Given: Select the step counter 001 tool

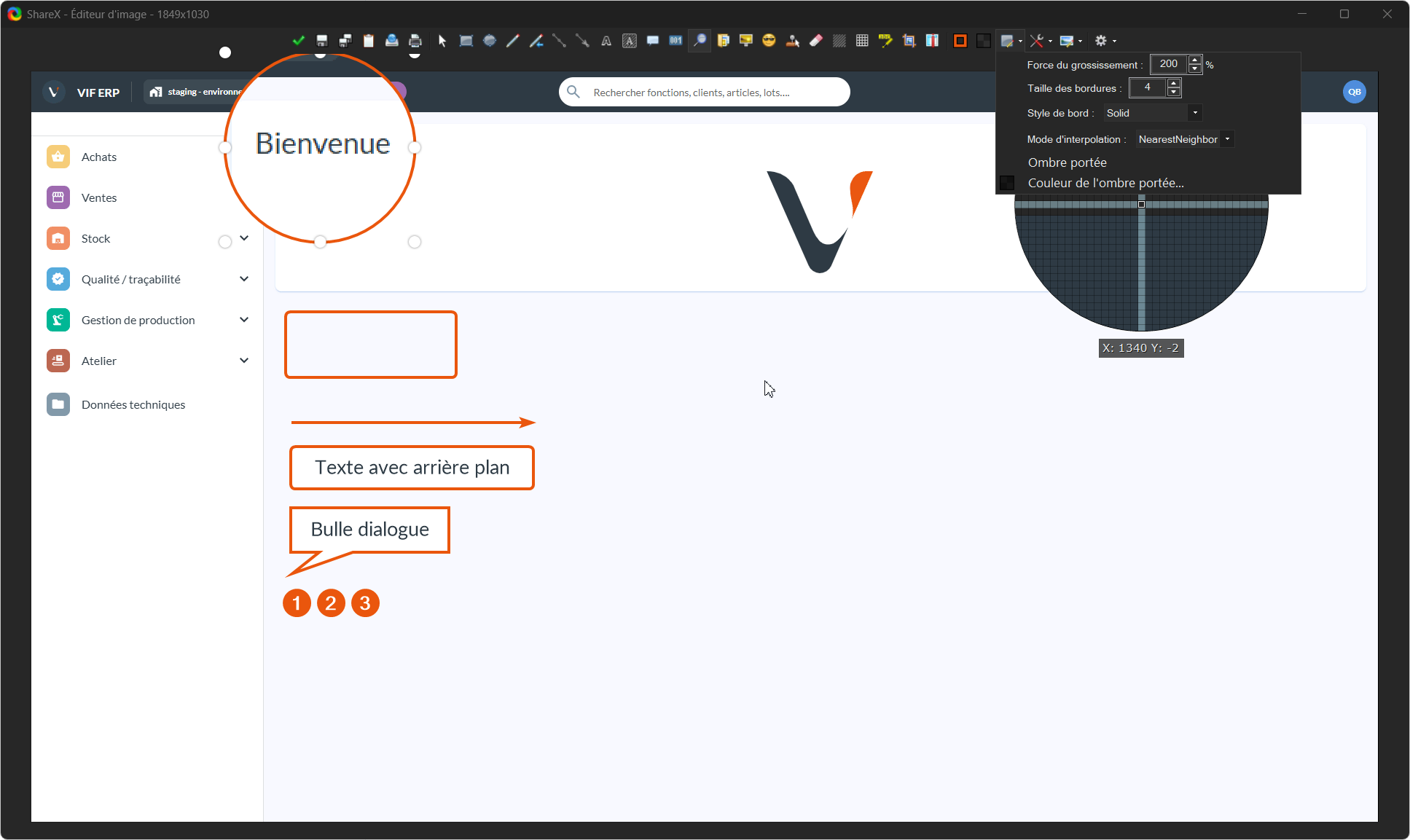Looking at the screenshot, I should pyautogui.click(x=676, y=41).
